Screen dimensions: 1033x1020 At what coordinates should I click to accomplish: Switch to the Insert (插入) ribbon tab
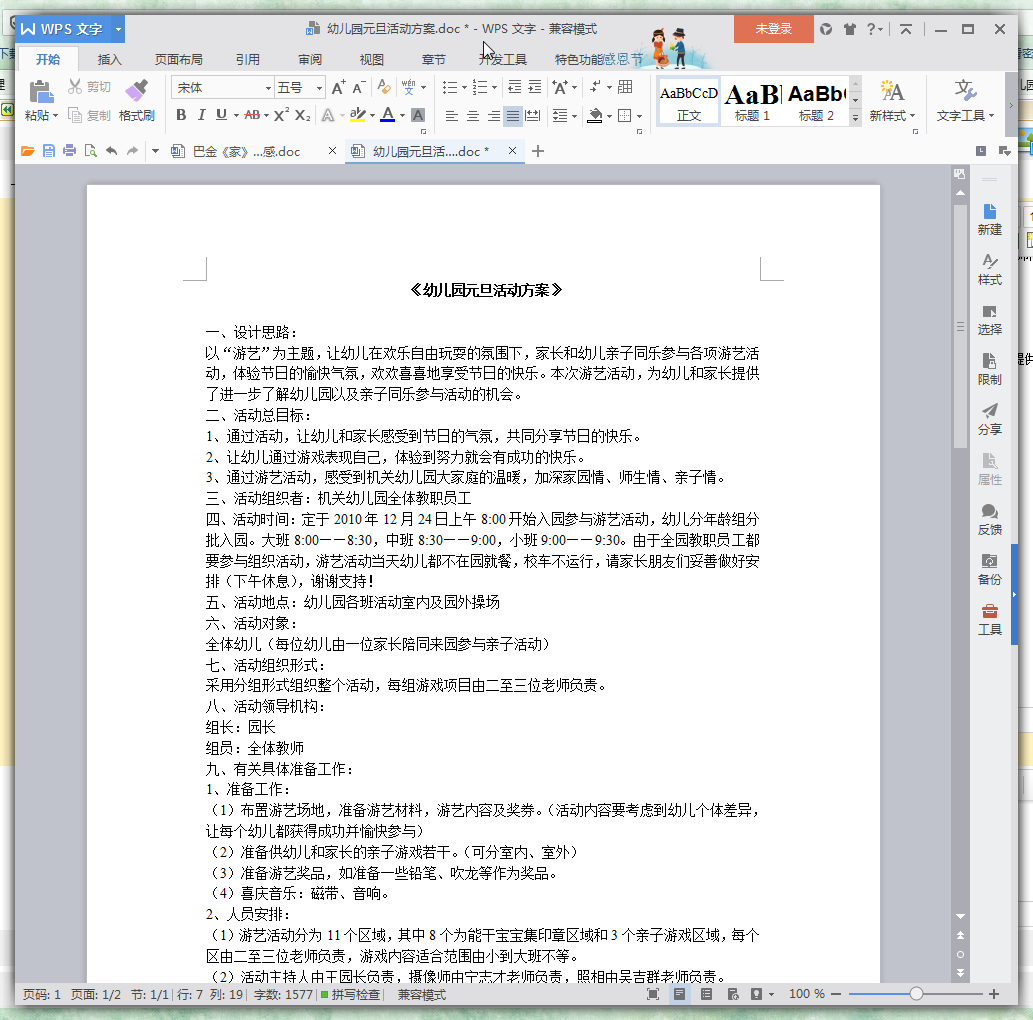[109, 59]
